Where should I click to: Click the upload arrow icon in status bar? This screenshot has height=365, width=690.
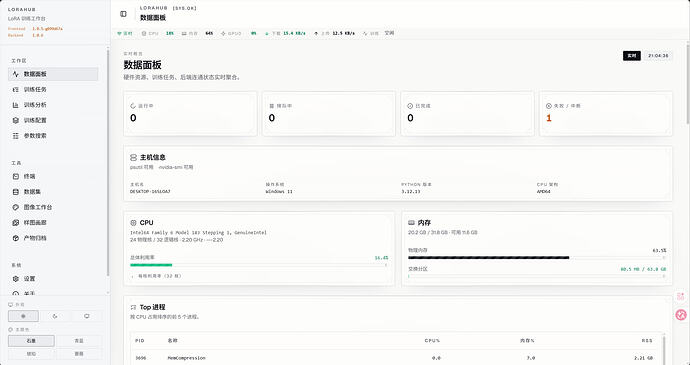click(x=316, y=33)
